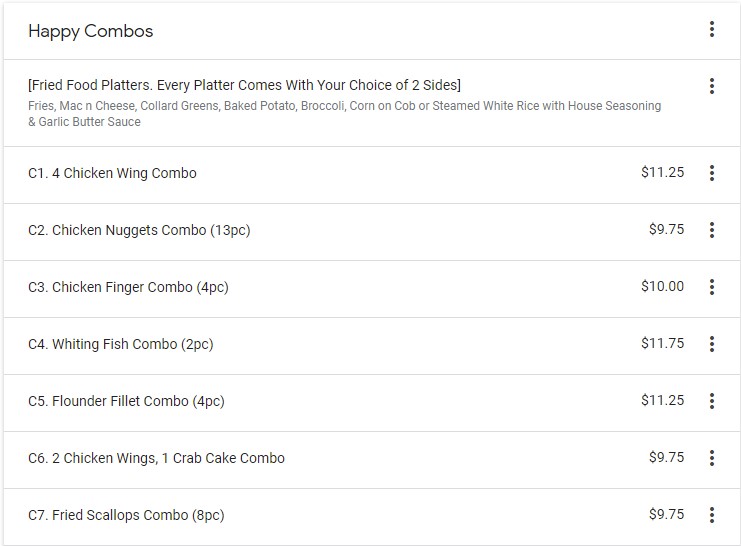Select C4. Whiting Fish Combo (2pc)
The width and height of the screenshot is (741, 546).
point(120,344)
